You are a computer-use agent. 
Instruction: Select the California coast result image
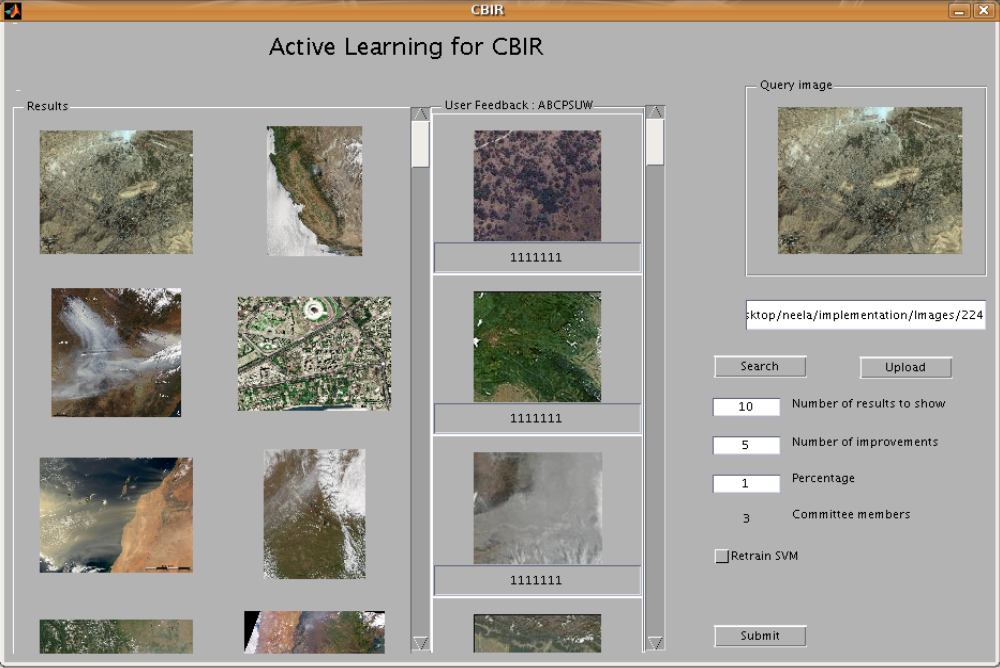point(314,190)
